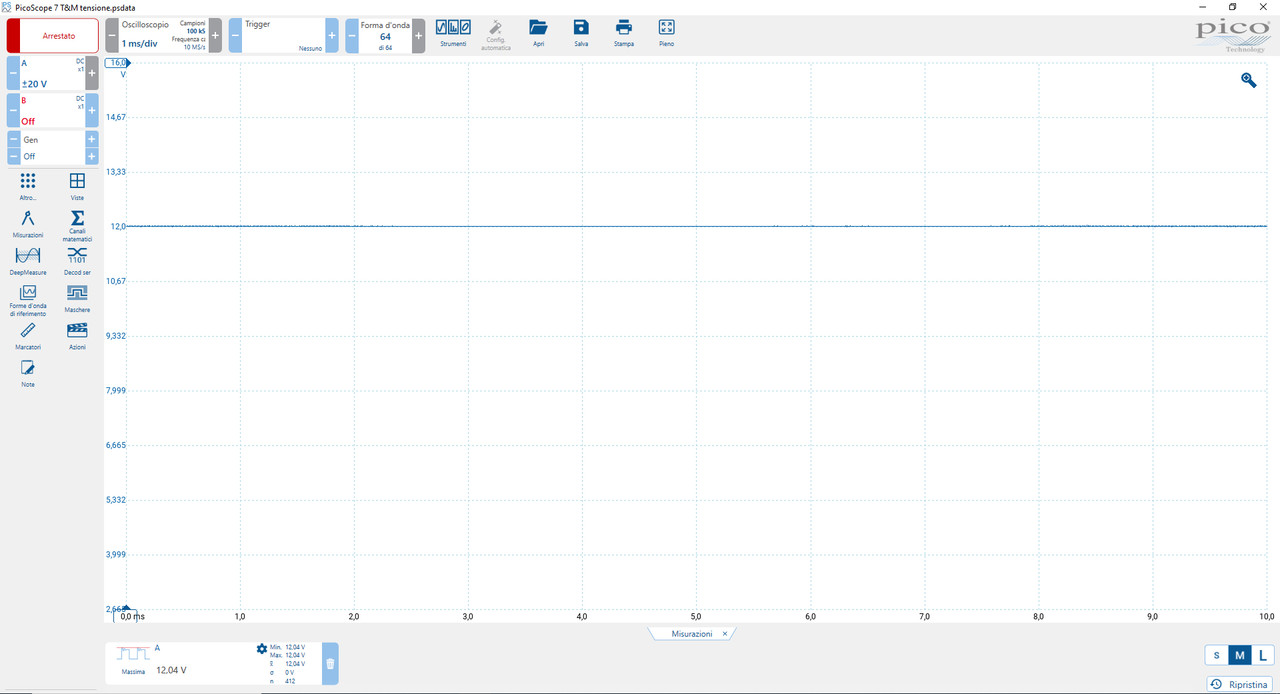Click Salva to save the data
1280x694 pixels.
[581, 34]
